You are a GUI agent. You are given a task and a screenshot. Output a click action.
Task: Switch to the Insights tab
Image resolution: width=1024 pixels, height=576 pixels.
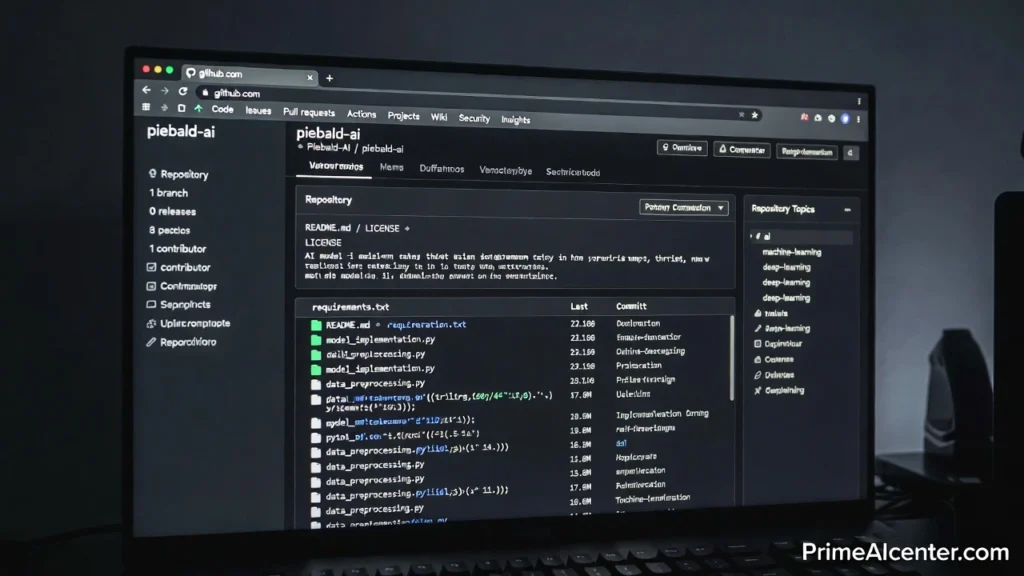tap(515, 120)
